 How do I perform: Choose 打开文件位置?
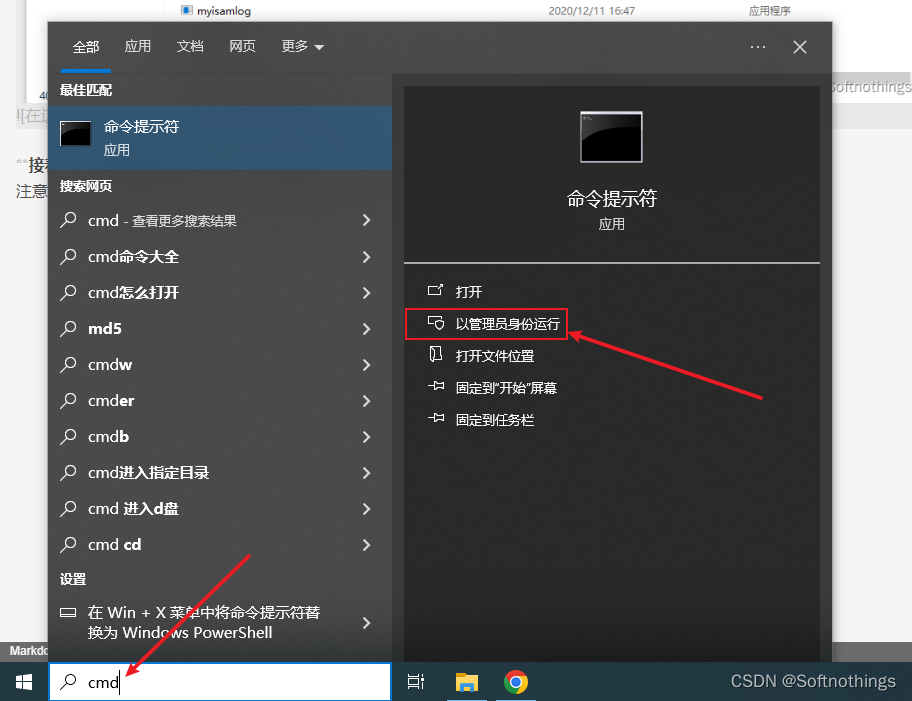tap(494, 355)
